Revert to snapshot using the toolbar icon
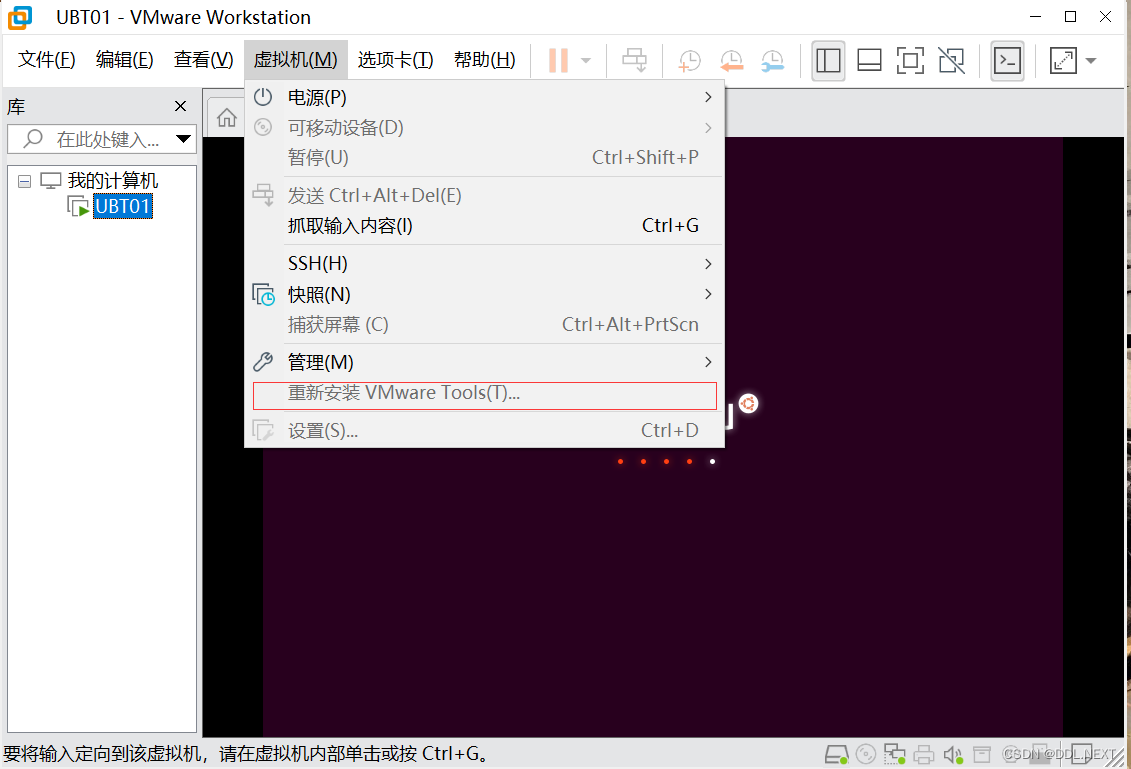Image resolution: width=1131 pixels, height=769 pixels. click(731, 61)
